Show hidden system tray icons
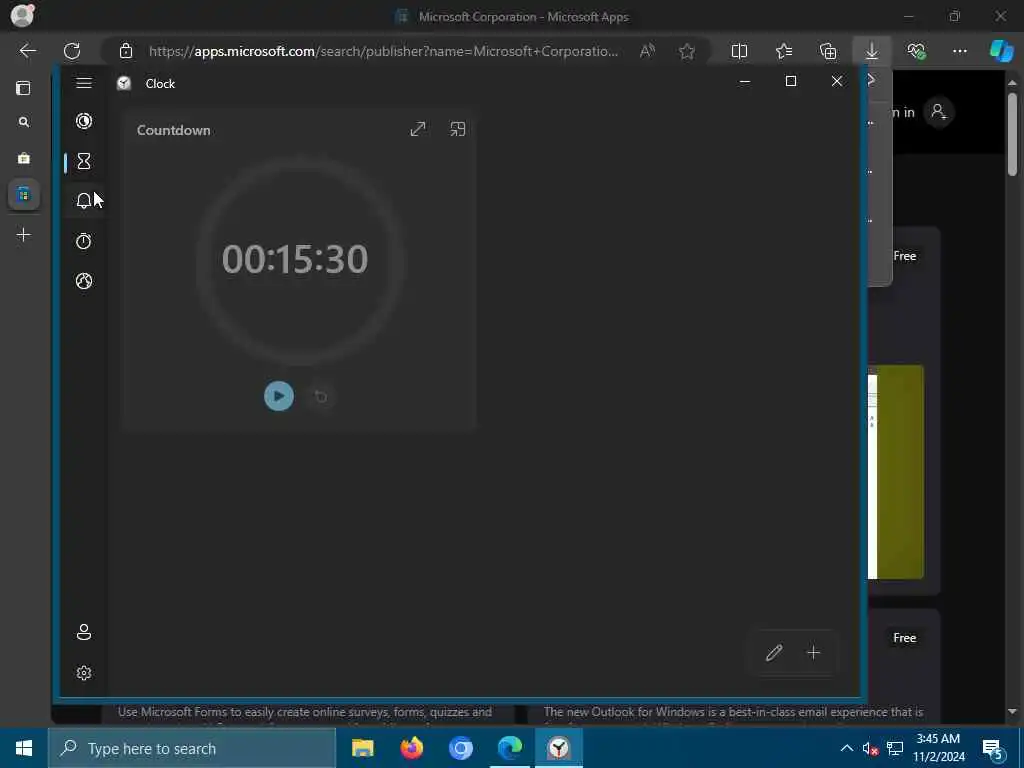The width and height of the screenshot is (1024, 768). [x=846, y=748]
